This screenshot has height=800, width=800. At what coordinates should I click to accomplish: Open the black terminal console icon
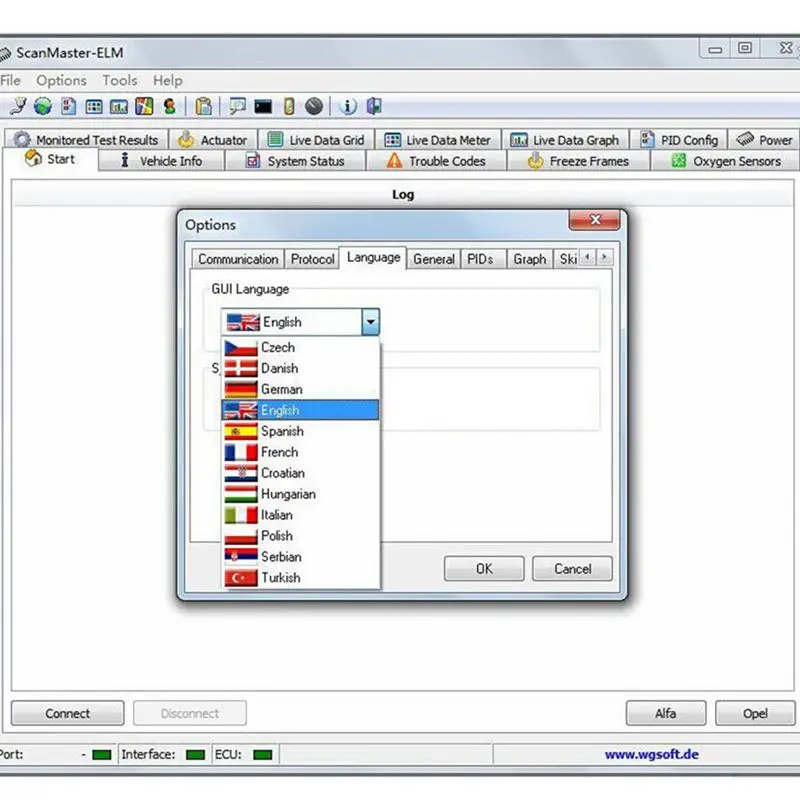(x=263, y=107)
